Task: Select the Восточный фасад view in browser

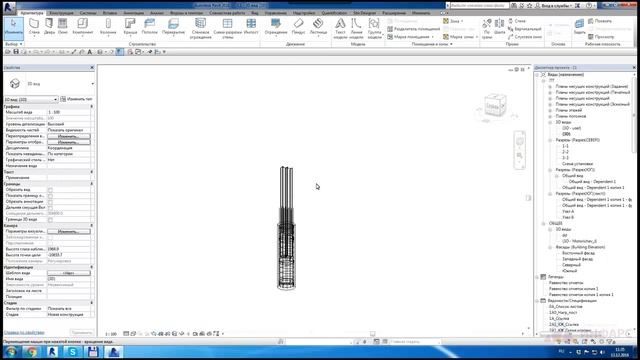Action: (578, 253)
